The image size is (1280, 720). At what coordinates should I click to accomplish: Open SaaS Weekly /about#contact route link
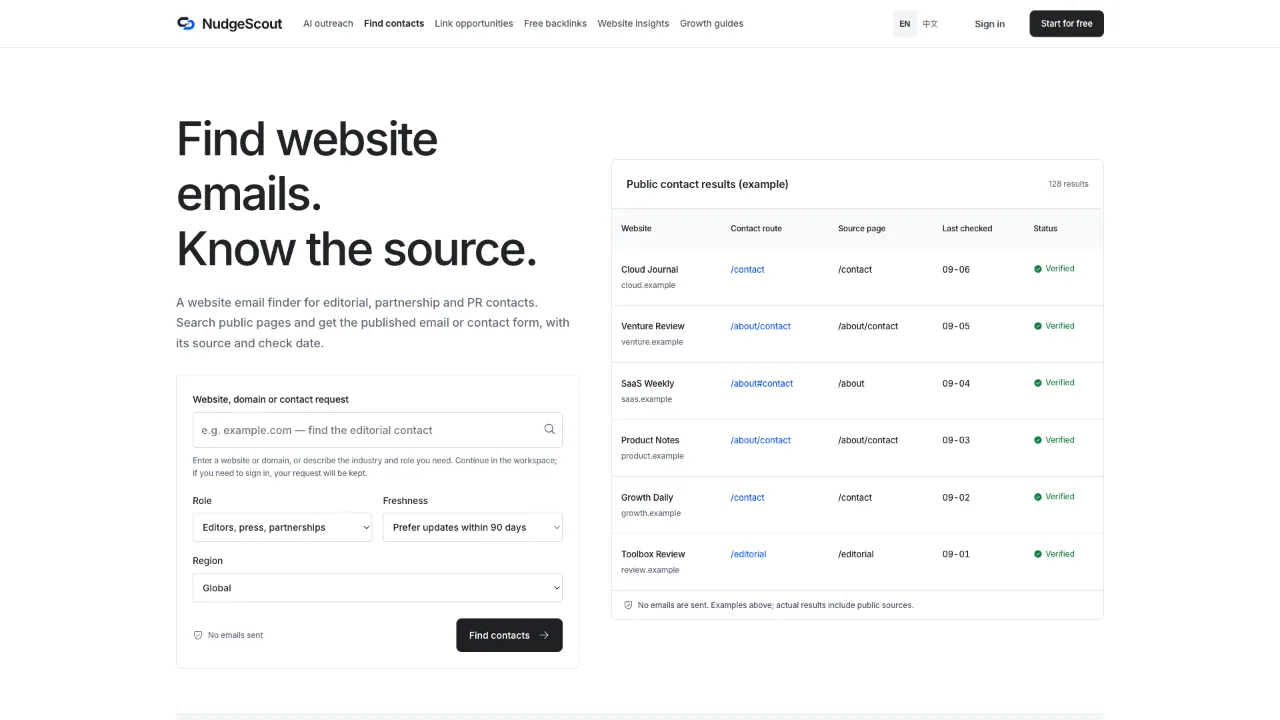762,384
